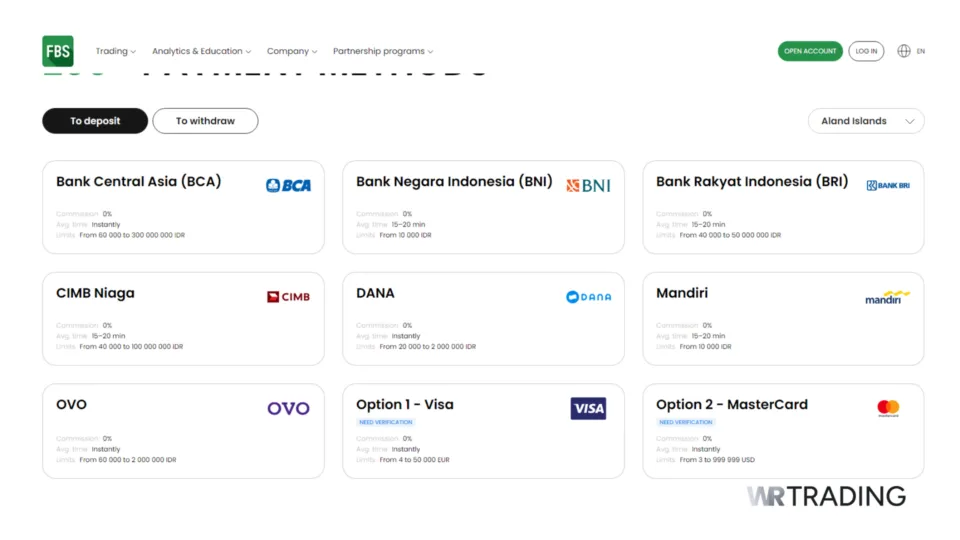
Task: Expand the Analytics & Education menu
Action: pyautogui.click(x=201, y=51)
